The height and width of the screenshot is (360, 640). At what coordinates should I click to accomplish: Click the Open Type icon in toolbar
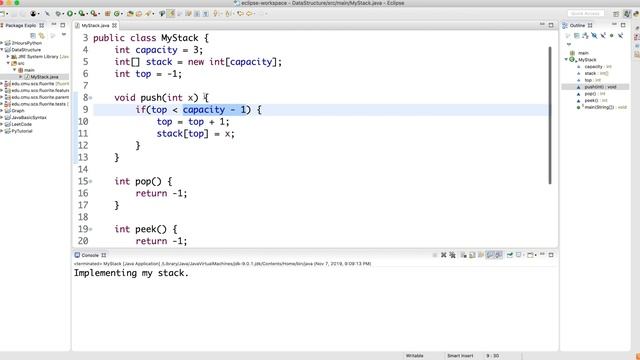[130, 13]
